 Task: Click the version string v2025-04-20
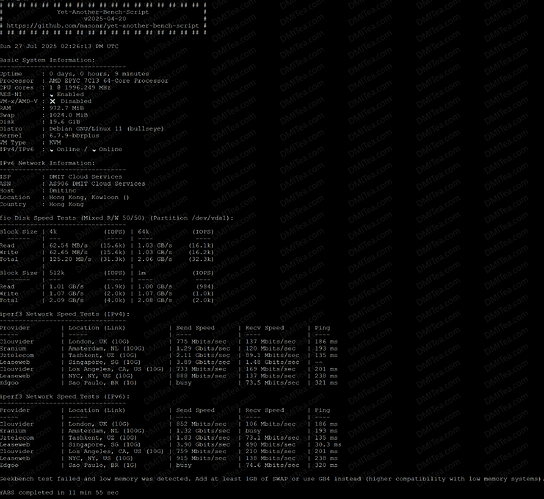click(x=105, y=19)
